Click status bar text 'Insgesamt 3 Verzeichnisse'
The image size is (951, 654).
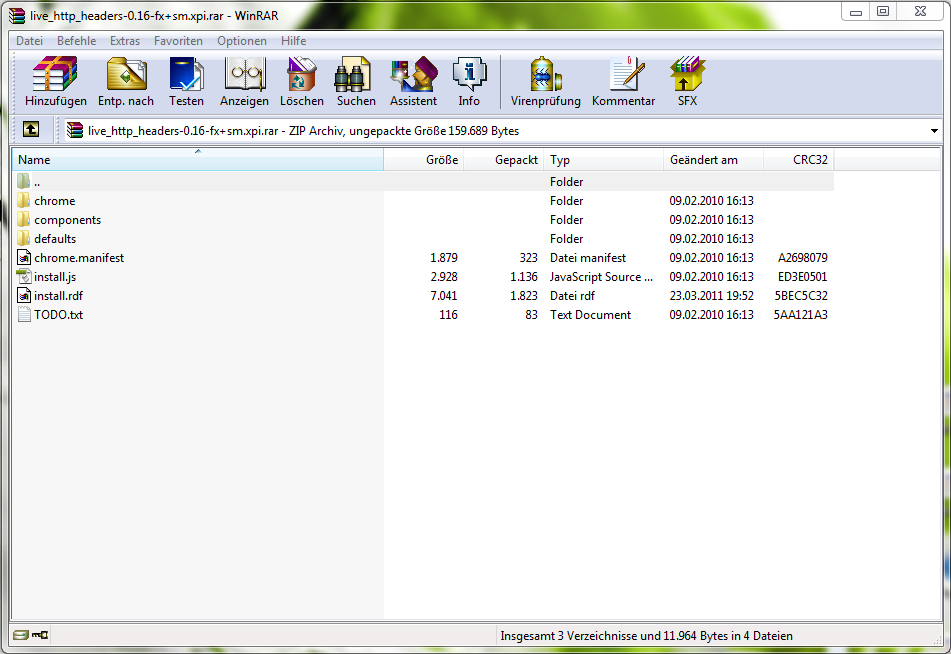point(570,636)
